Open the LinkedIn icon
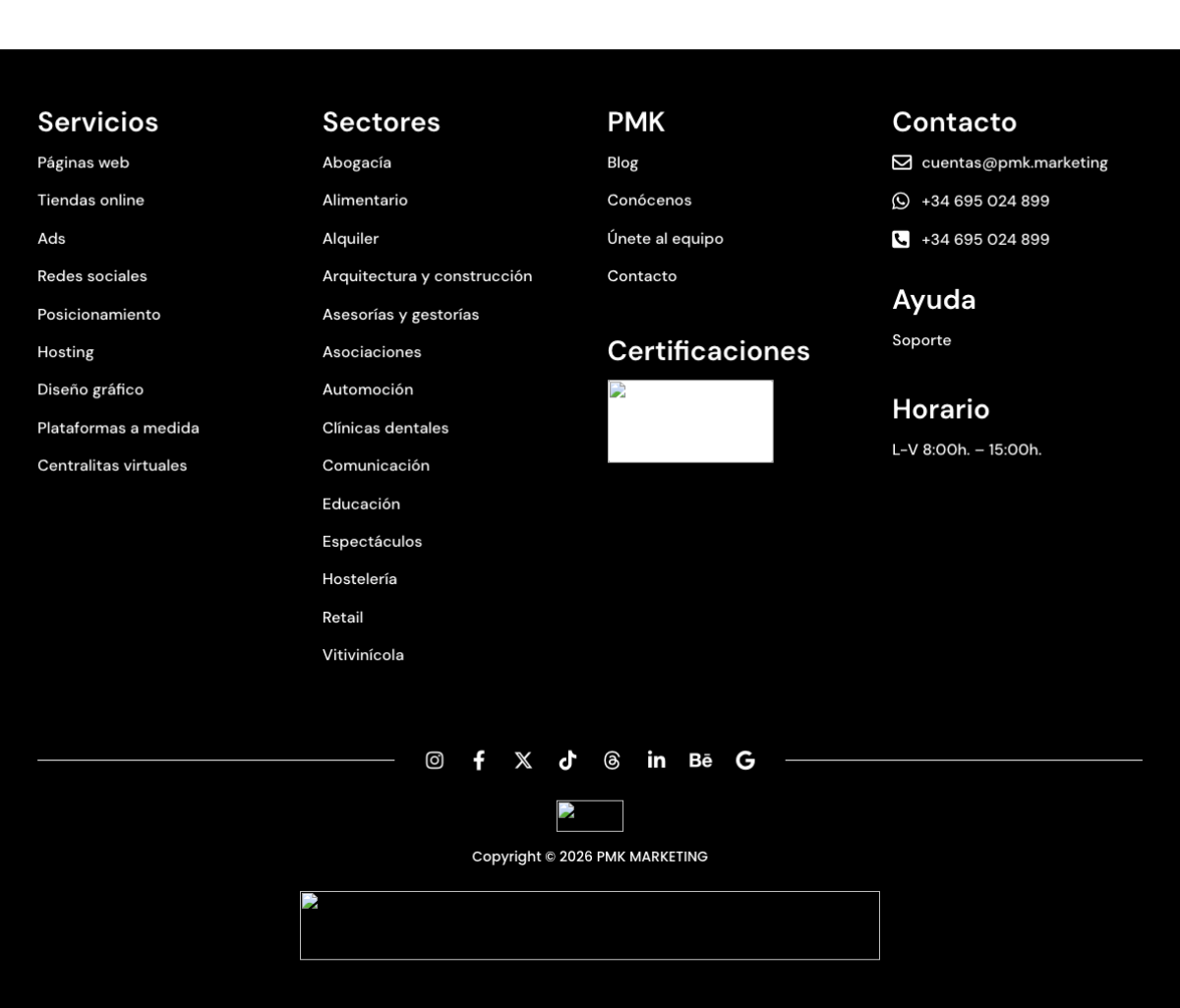Viewport: 1180px width, 1008px height. [x=656, y=760]
